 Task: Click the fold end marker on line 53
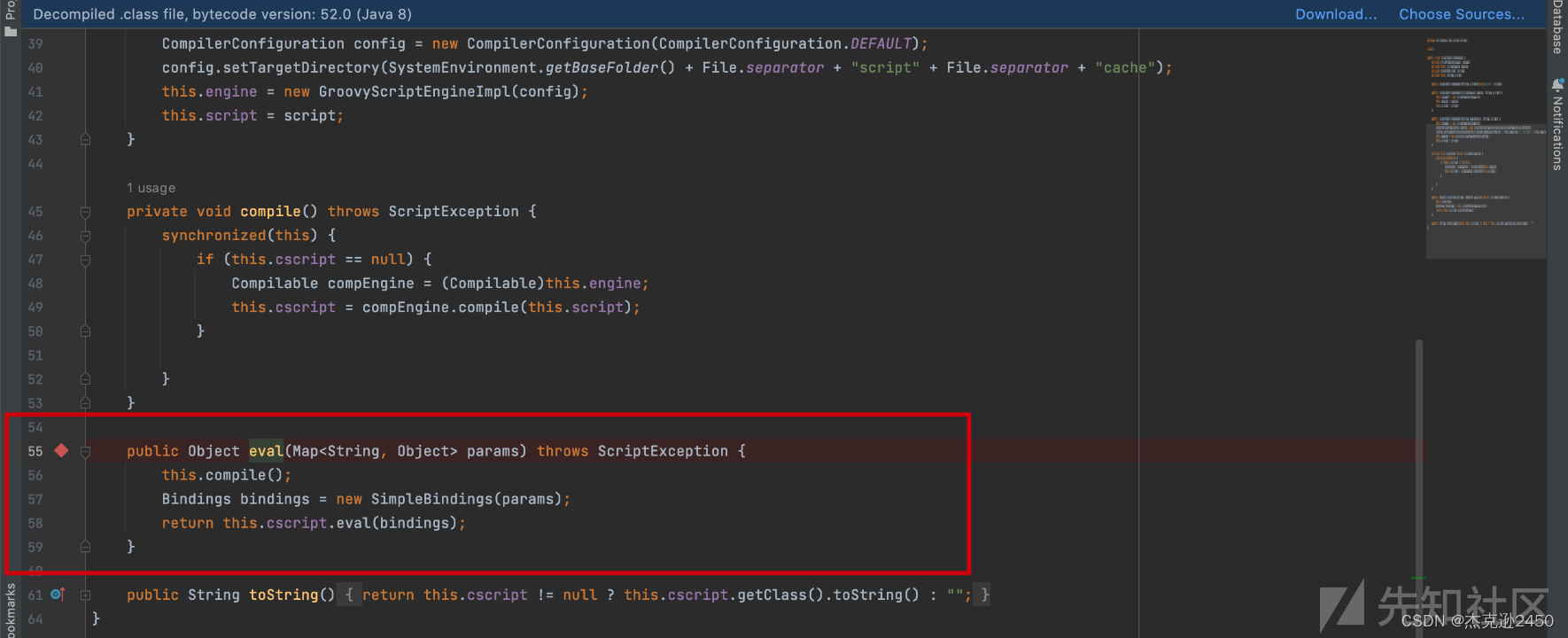pos(85,402)
